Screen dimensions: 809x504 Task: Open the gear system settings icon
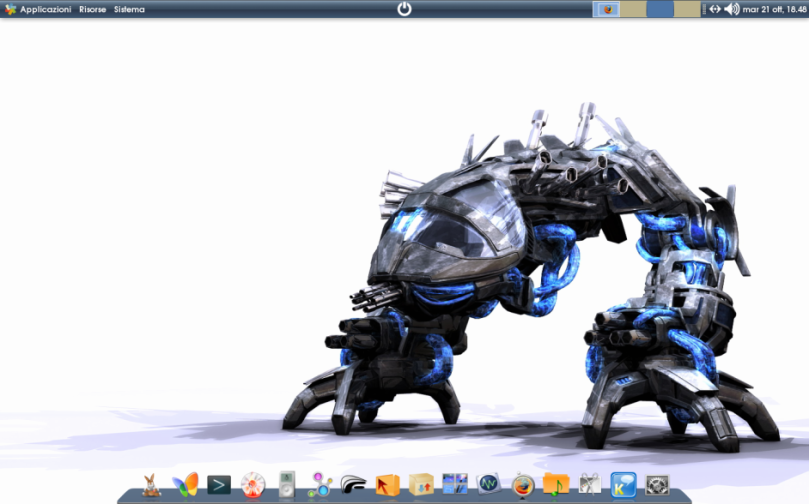[657, 485]
